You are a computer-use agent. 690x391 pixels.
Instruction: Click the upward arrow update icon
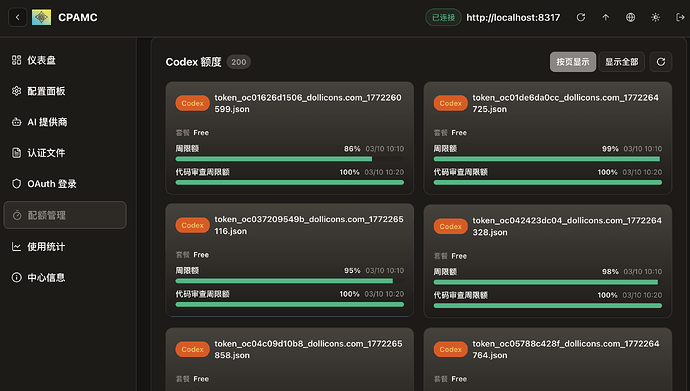pyautogui.click(x=606, y=18)
